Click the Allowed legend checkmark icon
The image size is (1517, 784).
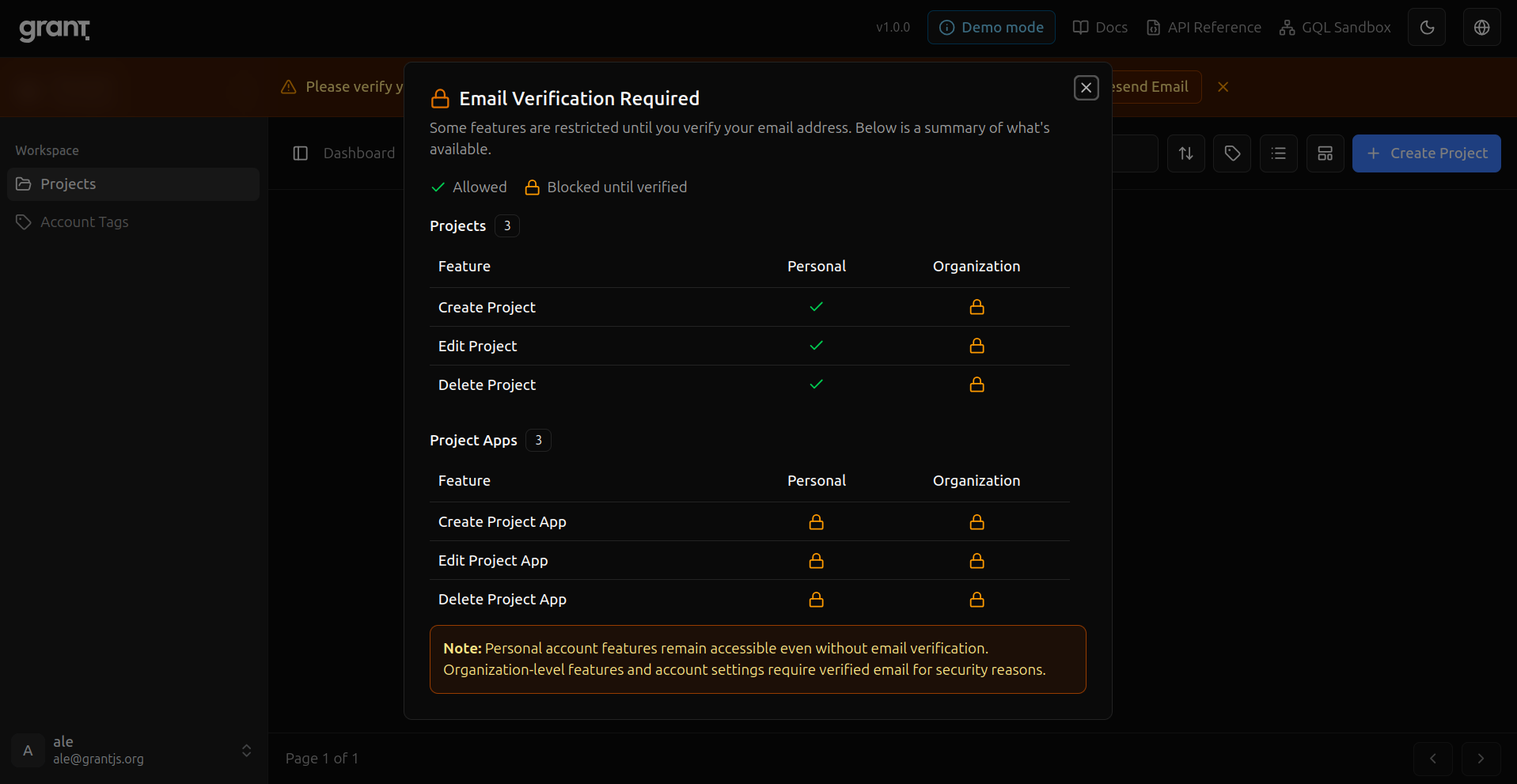coord(438,187)
